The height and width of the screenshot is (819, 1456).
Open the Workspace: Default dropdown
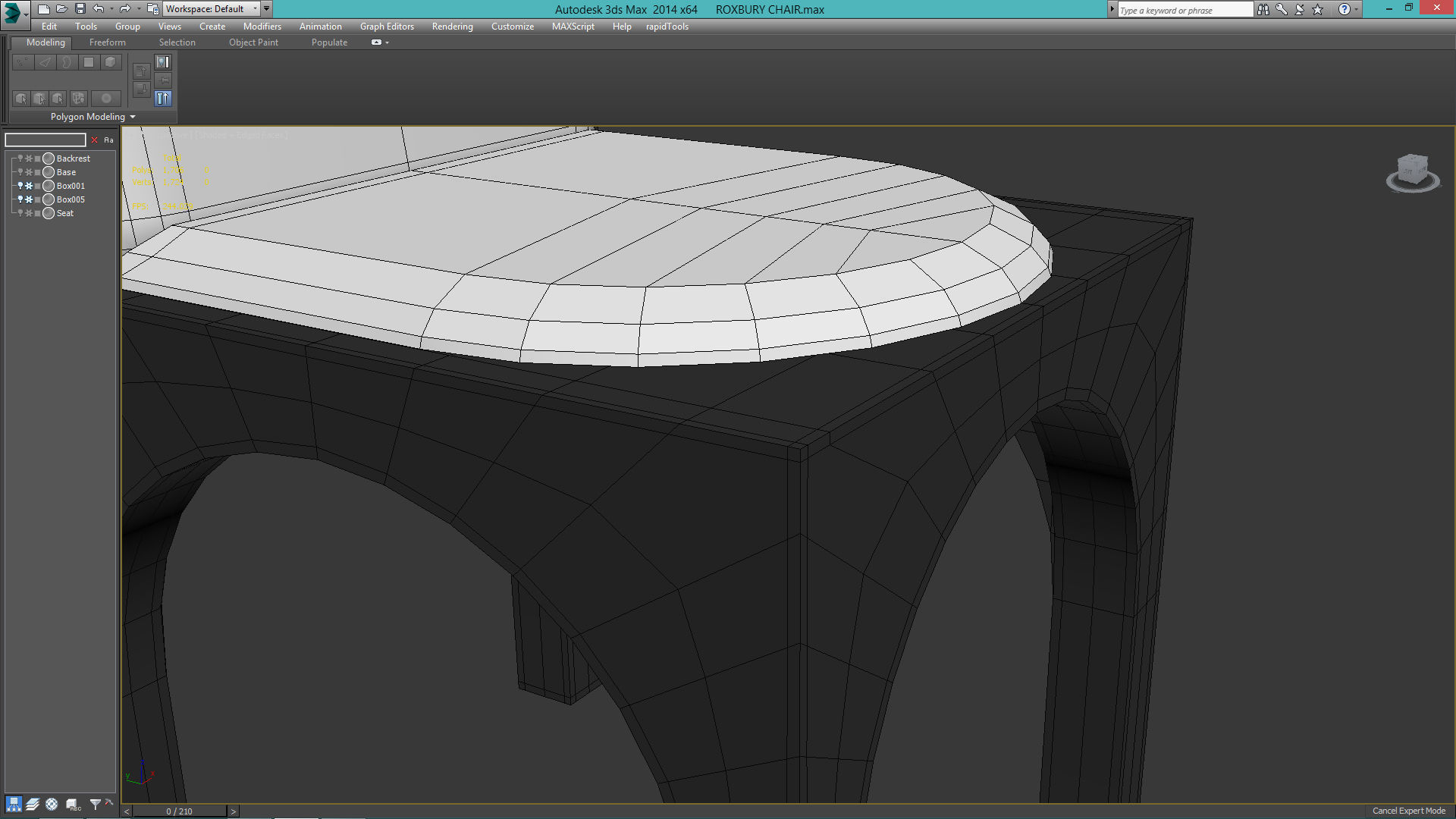tap(211, 9)
